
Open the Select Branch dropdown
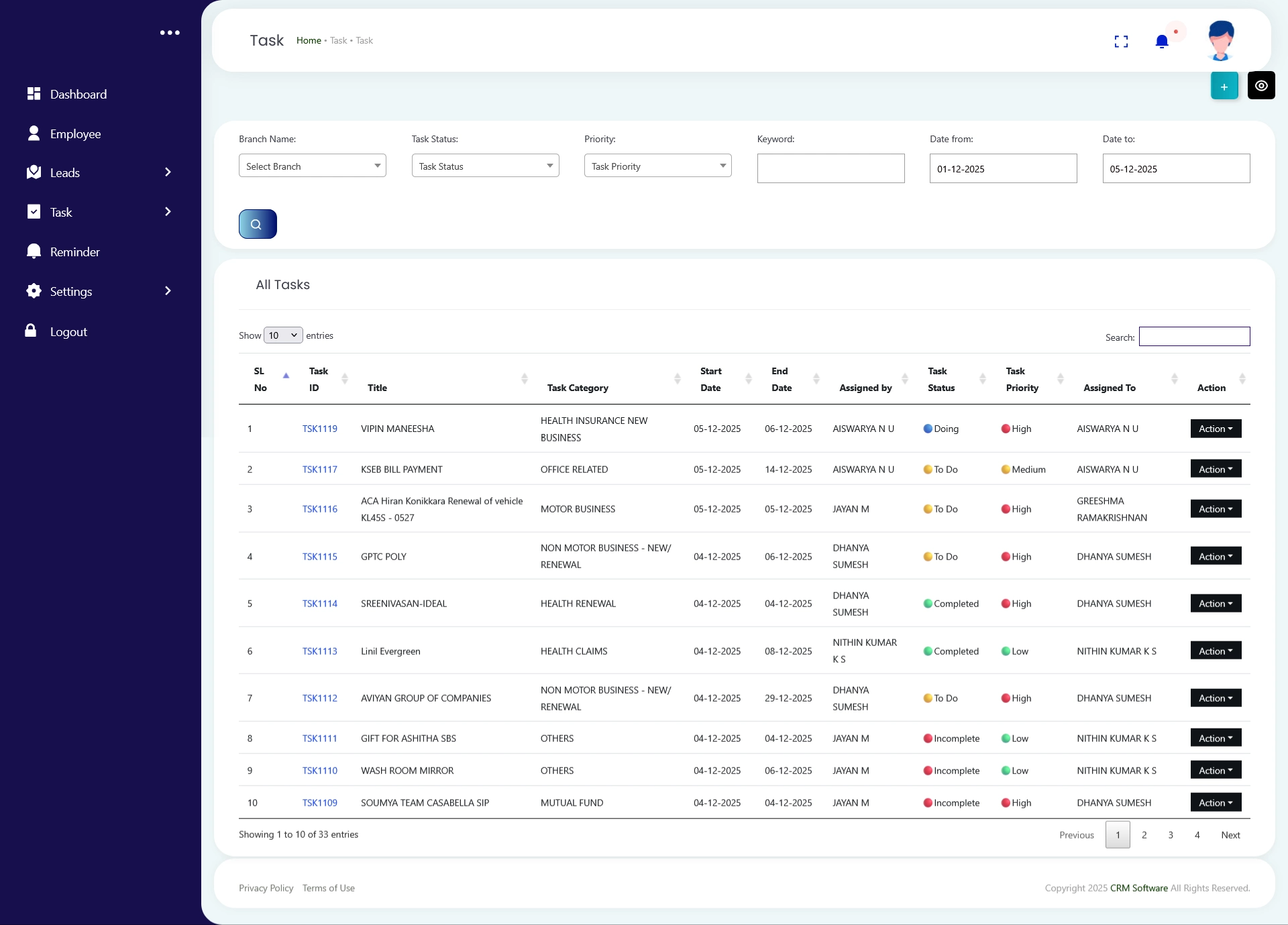(312, 166)
